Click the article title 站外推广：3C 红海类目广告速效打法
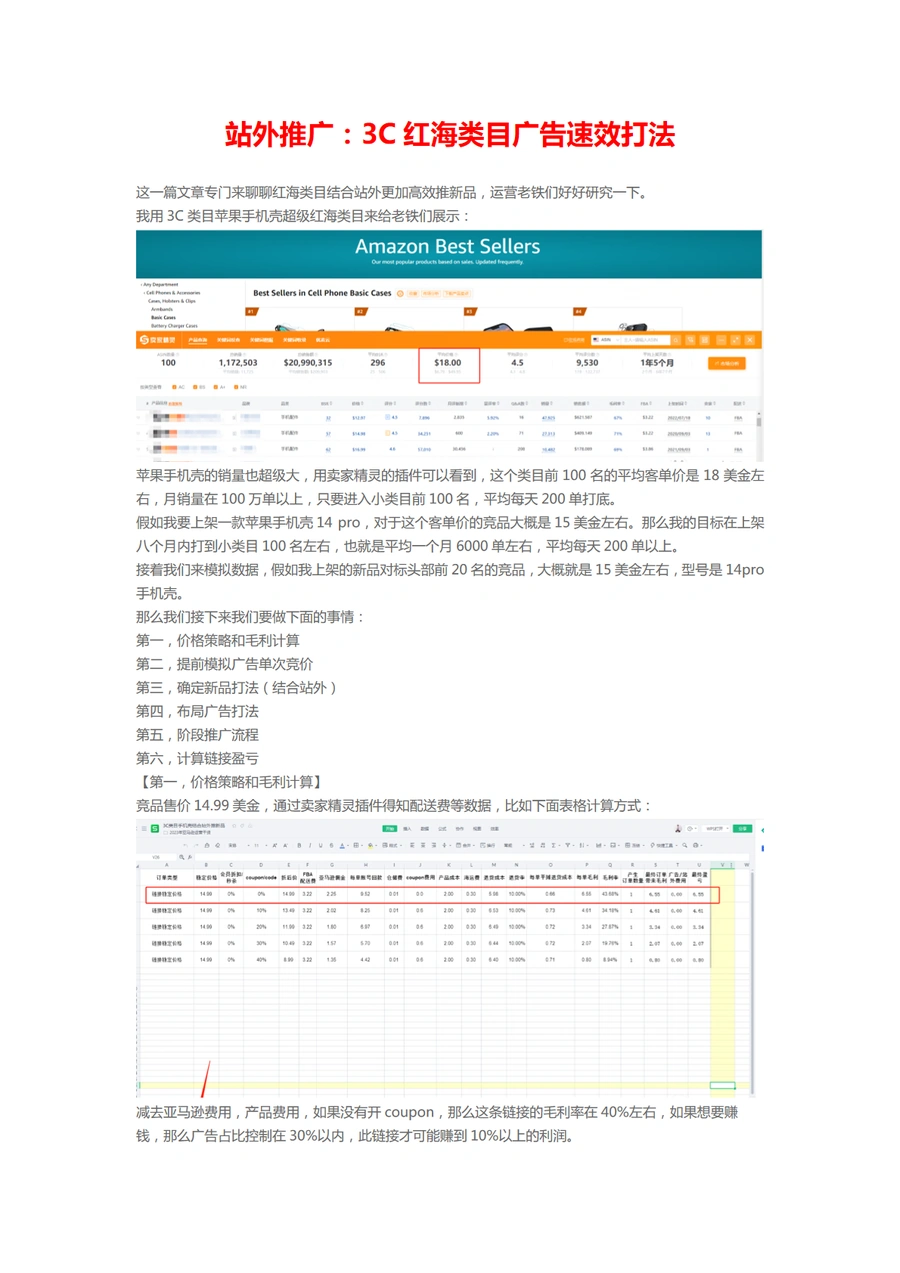Screen dimensions: 900x1273 point(450,135)
